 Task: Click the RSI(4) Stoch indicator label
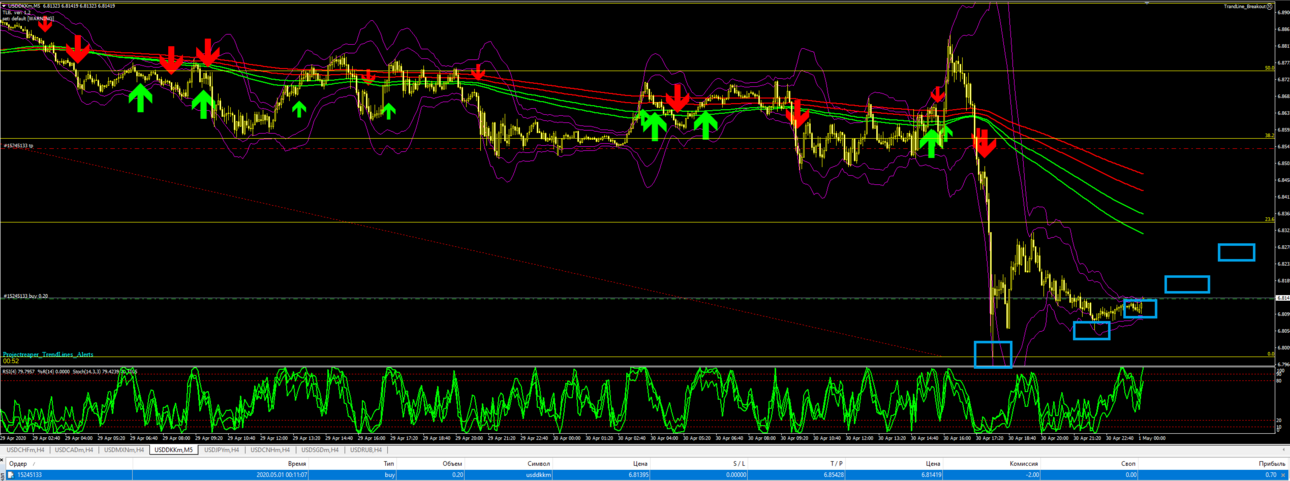(68, 371)
